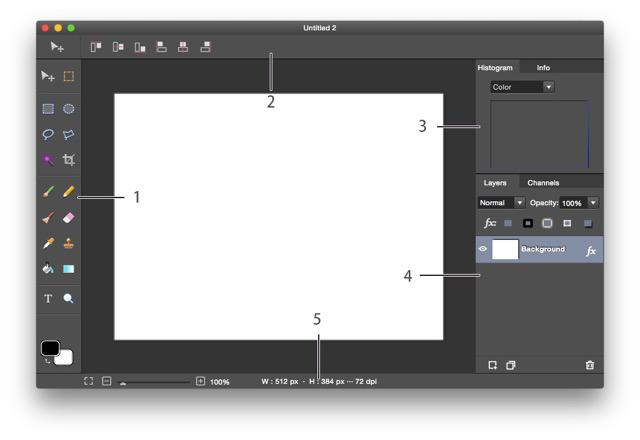Align horizontal centers in options bar

183,47
